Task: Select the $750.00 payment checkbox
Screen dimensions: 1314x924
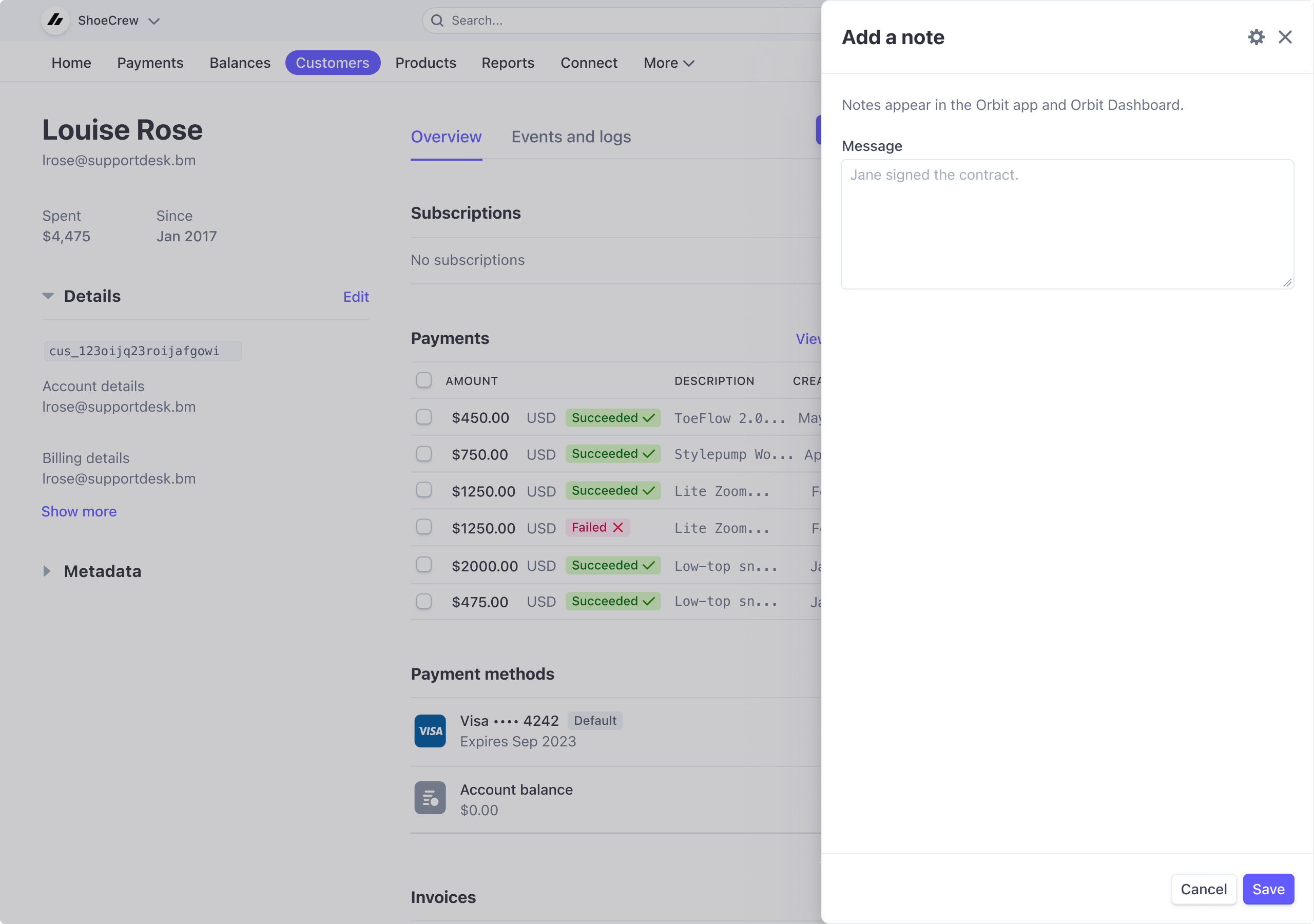Action: pos(423,454)
